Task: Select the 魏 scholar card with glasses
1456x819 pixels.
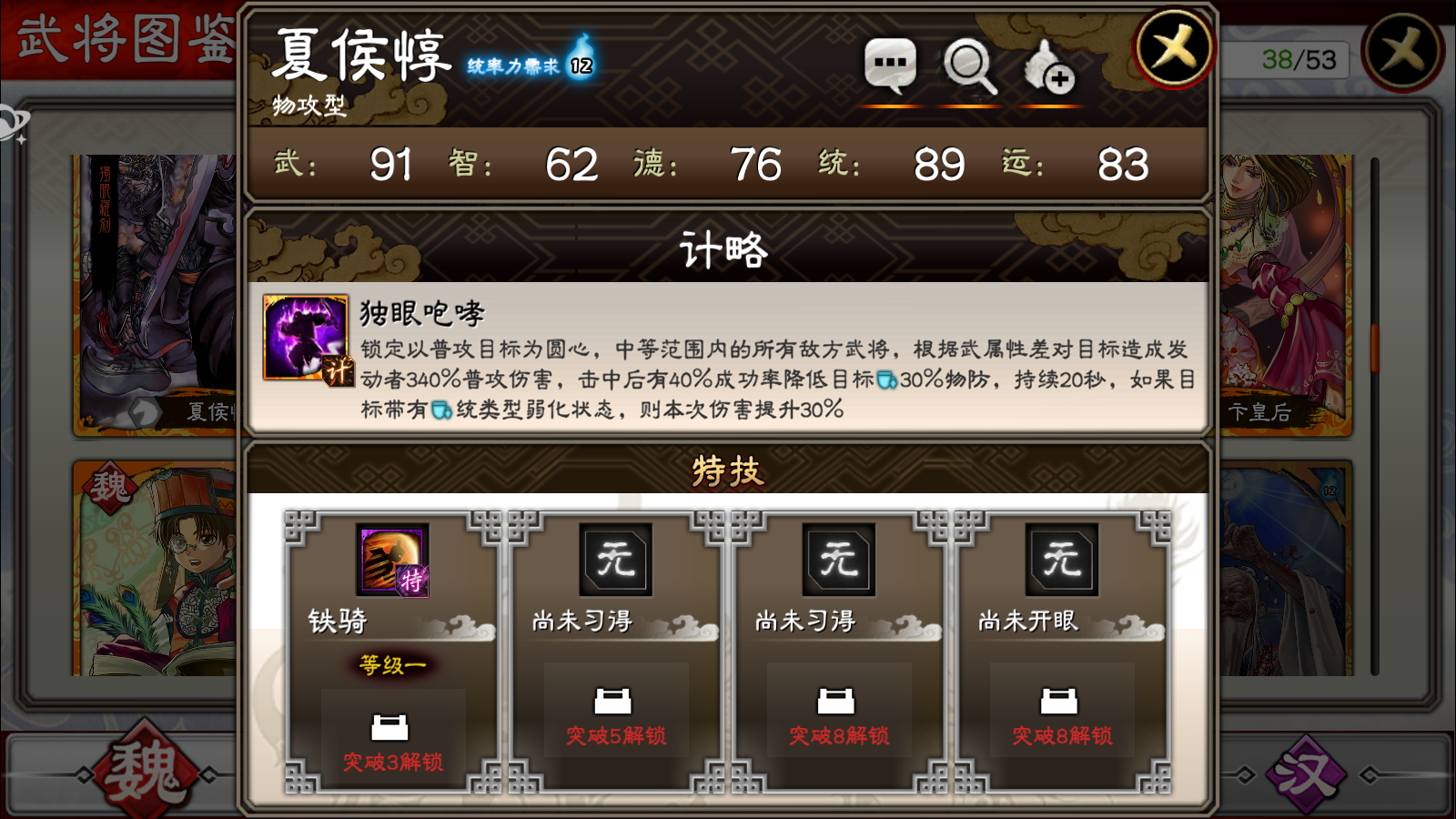Action: (157, 569)
